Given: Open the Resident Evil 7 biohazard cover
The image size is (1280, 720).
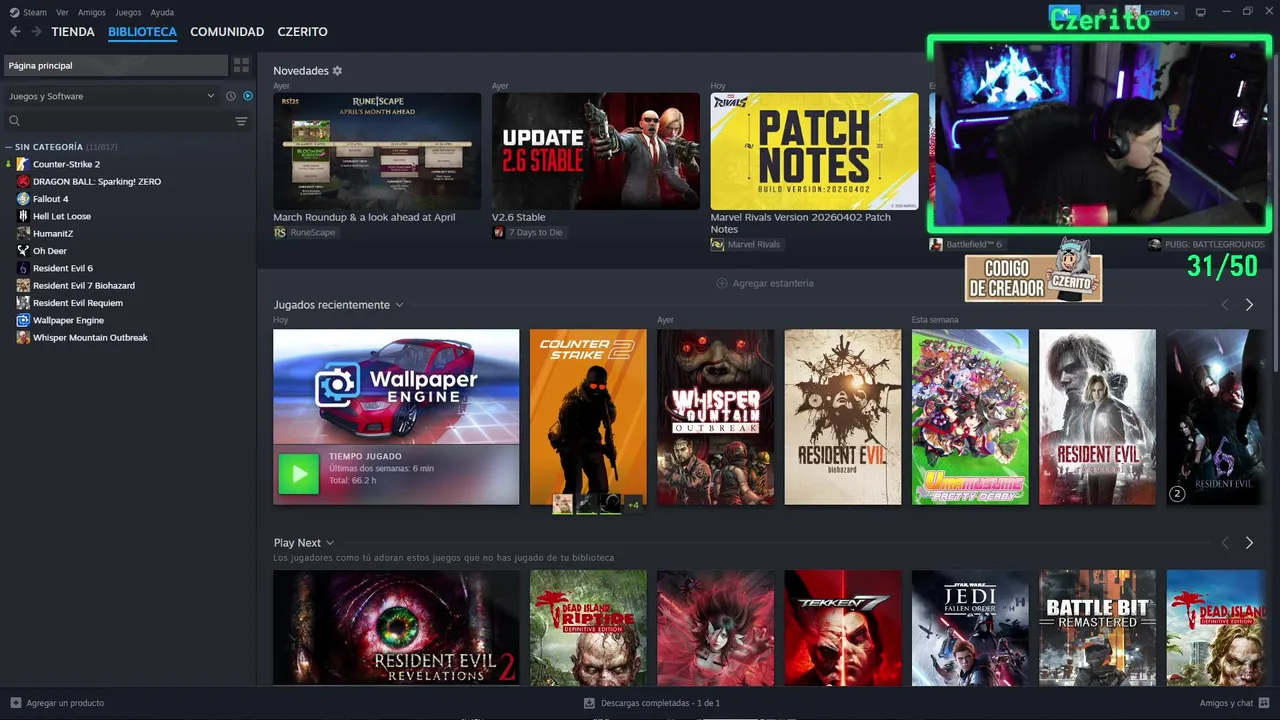Looking at the screenshot, I should (842, 417).
